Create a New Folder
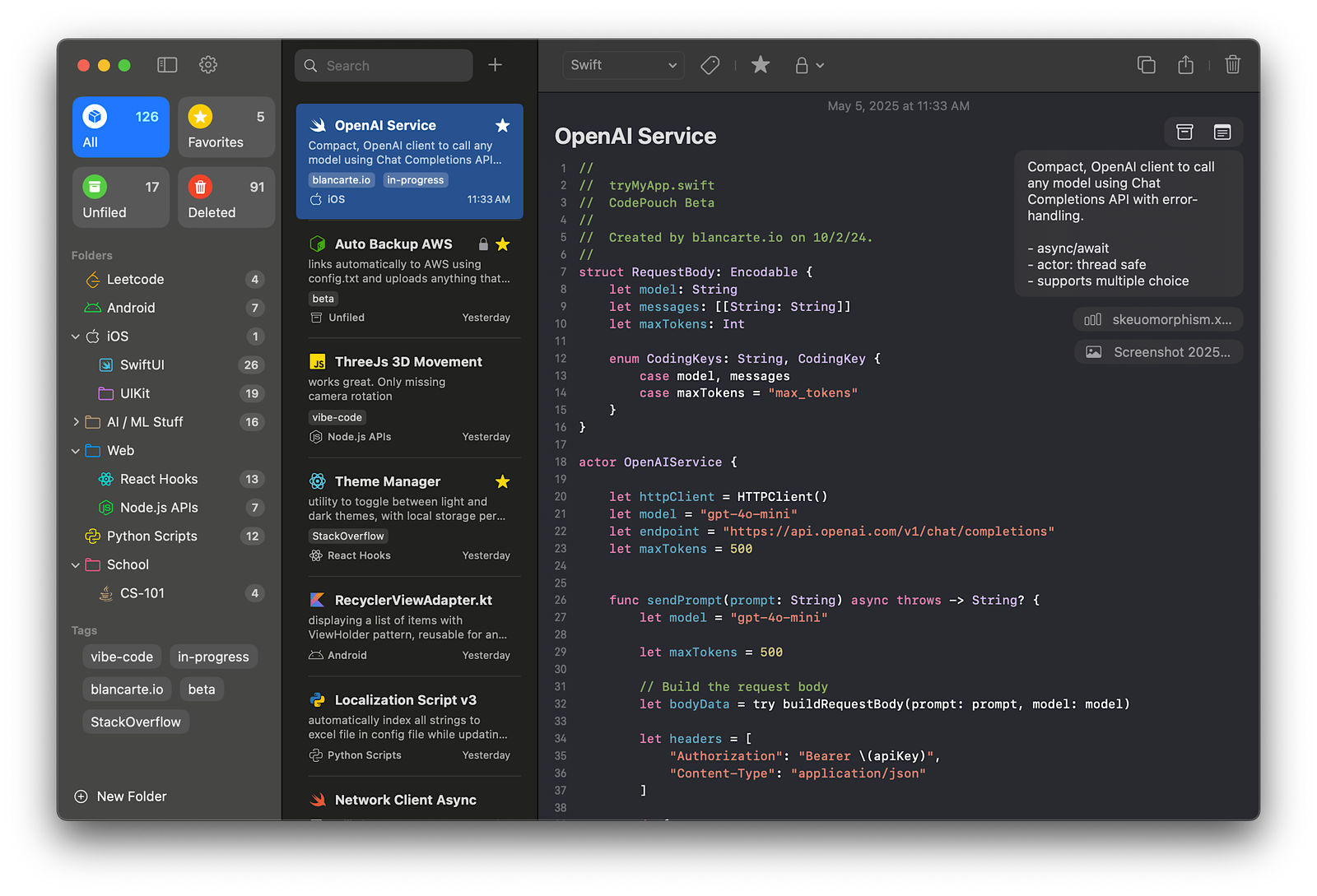 [120, 796]
